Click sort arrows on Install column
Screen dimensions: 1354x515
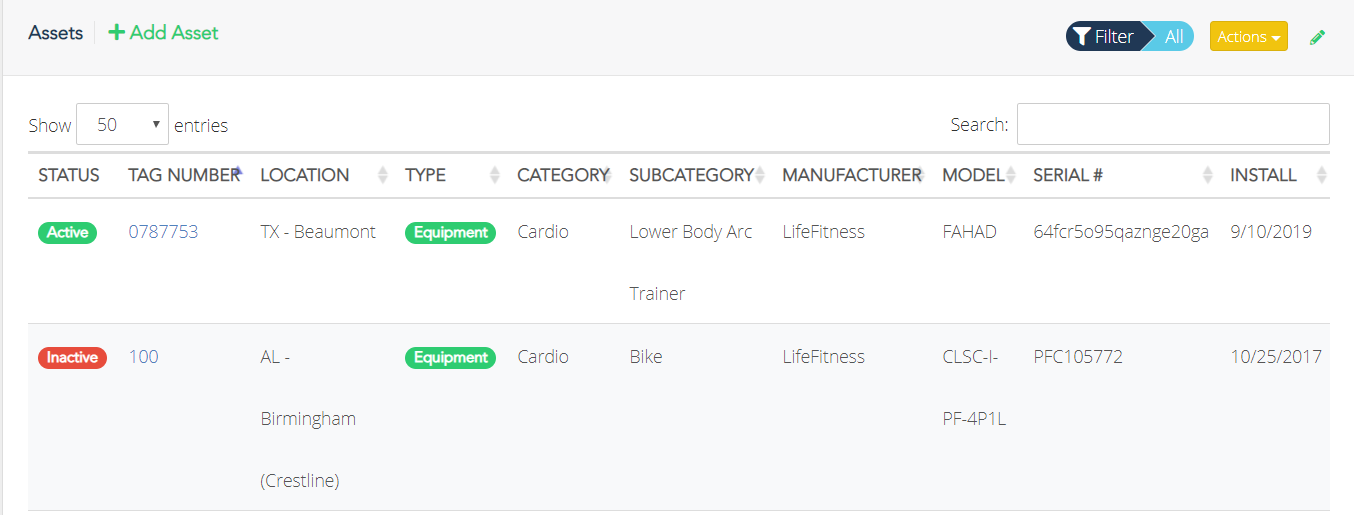[1322, 175]
